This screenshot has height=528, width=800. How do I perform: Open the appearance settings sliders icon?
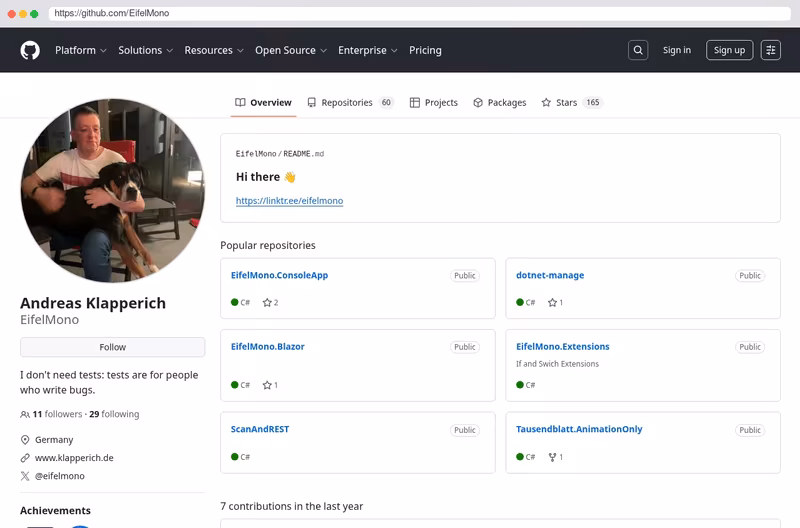(770, 50)
